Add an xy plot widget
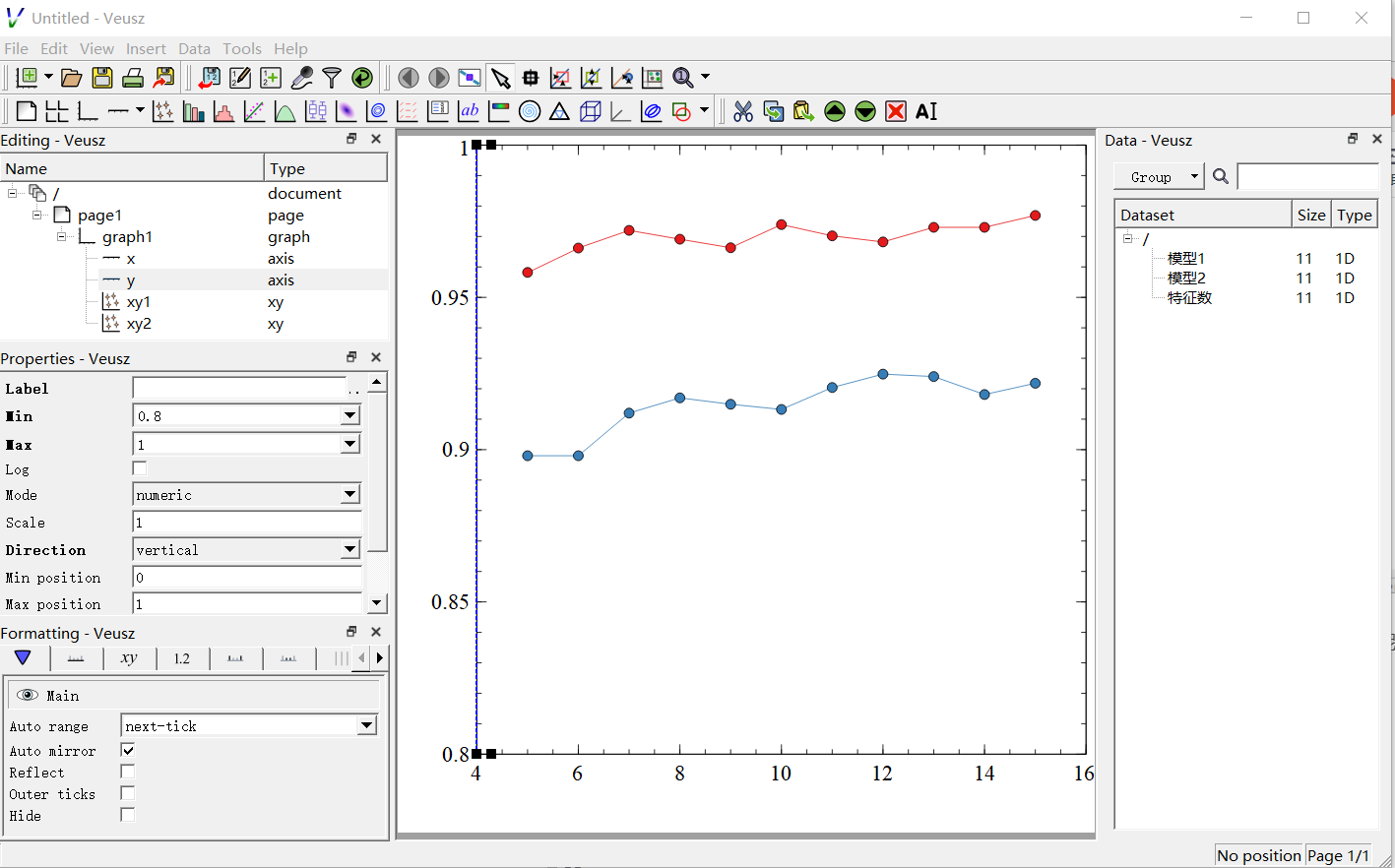 pos(163,111)
